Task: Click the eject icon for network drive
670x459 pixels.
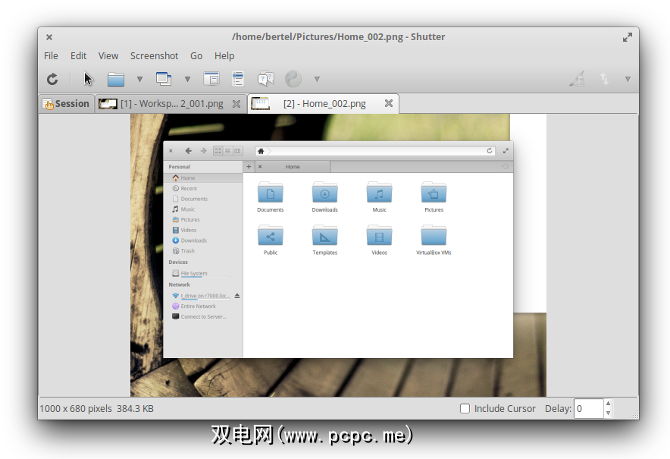Action: (x=237, y=296)
